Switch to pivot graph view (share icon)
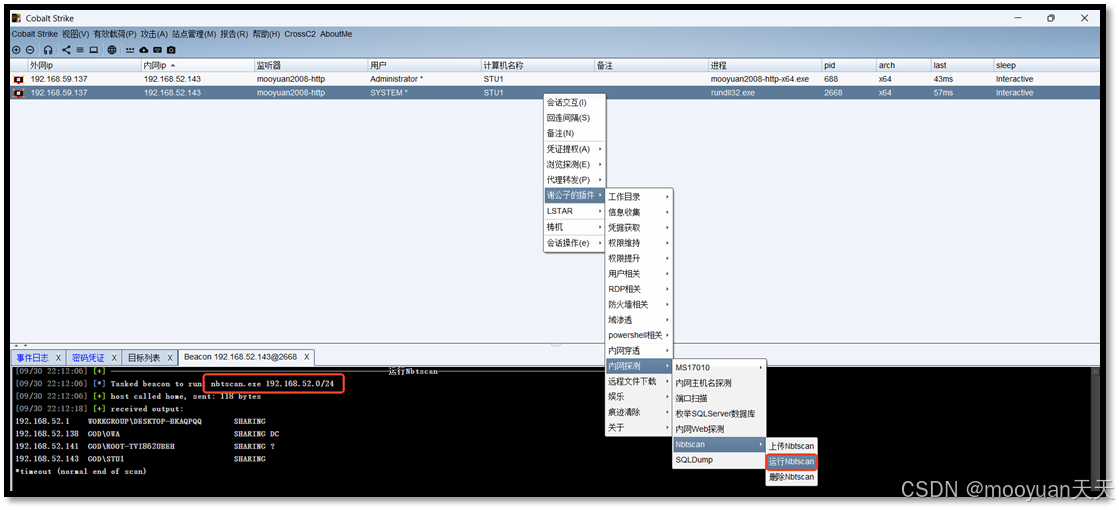The image size is (1119, 510). (x=66, y=50)
